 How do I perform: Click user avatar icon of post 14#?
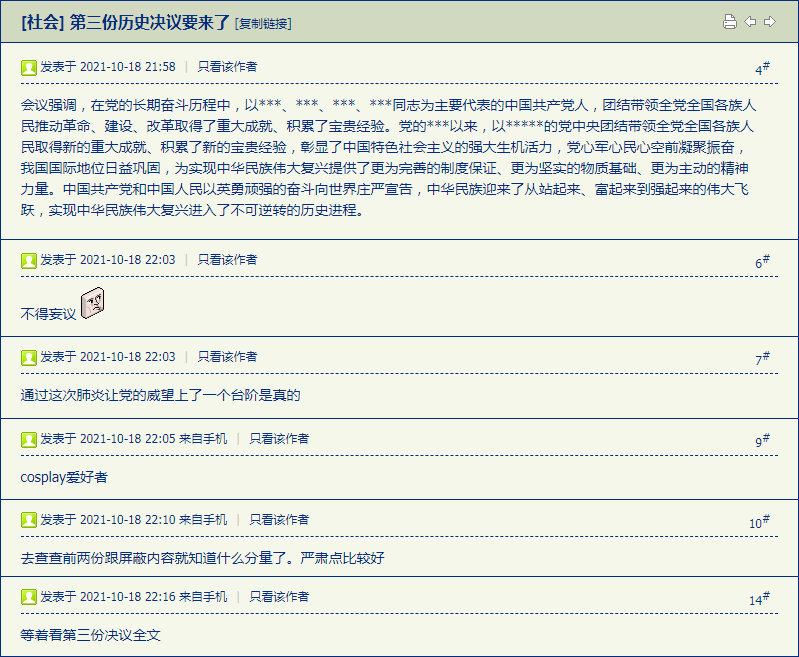pyautogui.click(x=29, y=597)
